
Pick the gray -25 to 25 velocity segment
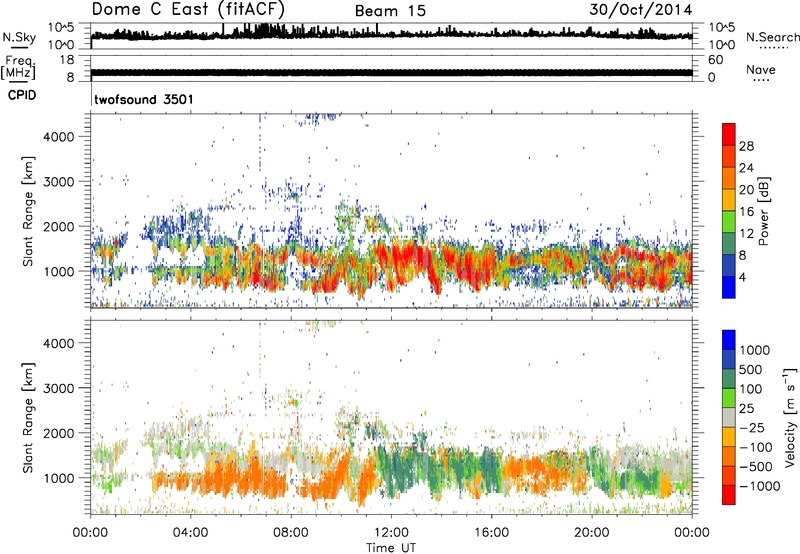(x=729, y=417)
